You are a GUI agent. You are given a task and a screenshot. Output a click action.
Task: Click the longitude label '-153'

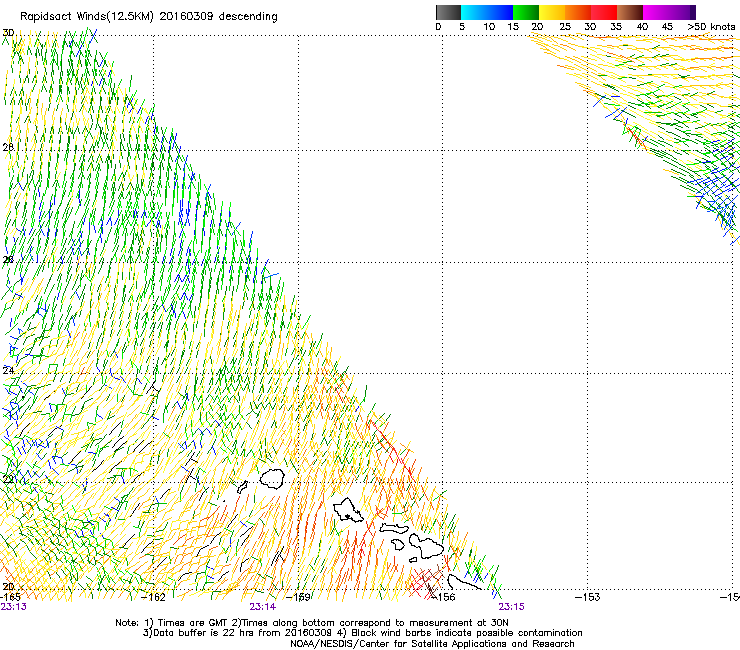point(588,597)
